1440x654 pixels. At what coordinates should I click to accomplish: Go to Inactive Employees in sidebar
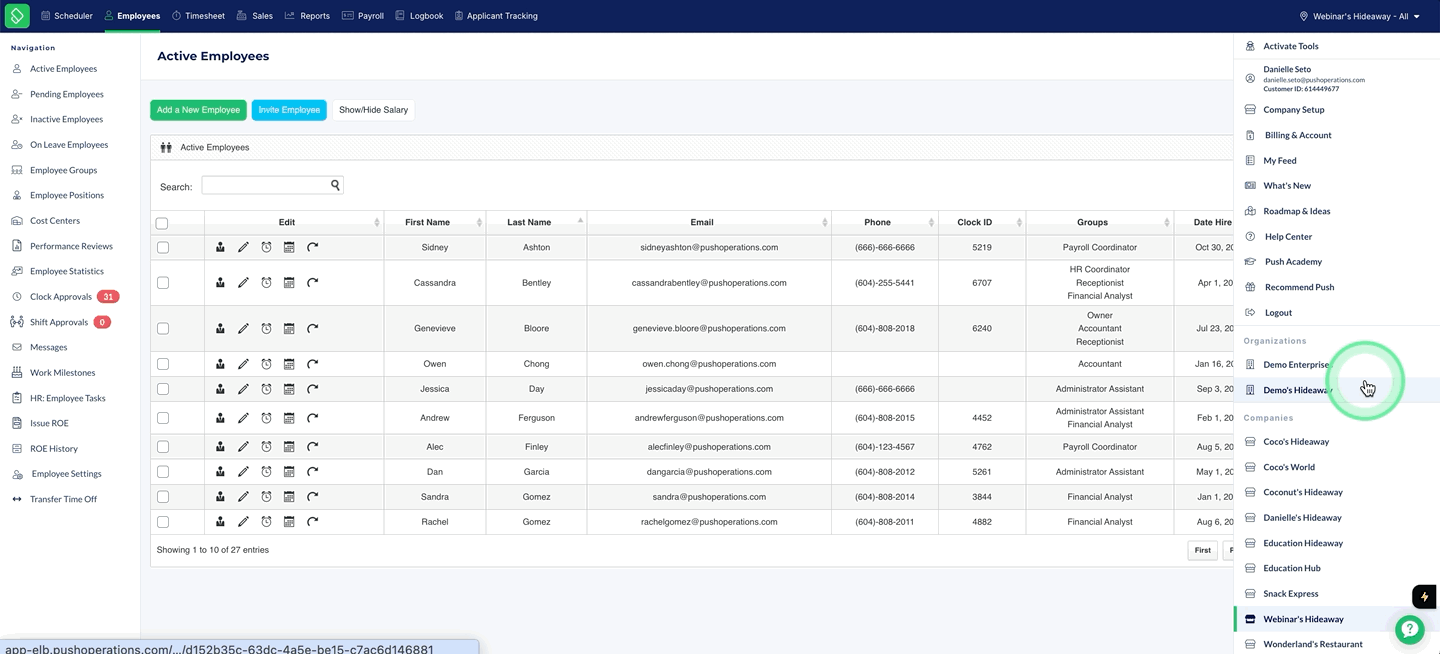66,119
